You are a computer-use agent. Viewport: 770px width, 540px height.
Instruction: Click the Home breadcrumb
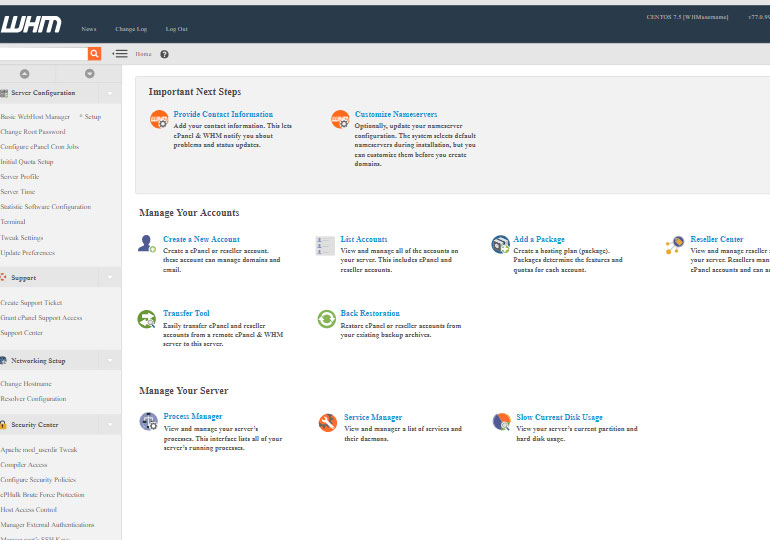click(143, 54)
